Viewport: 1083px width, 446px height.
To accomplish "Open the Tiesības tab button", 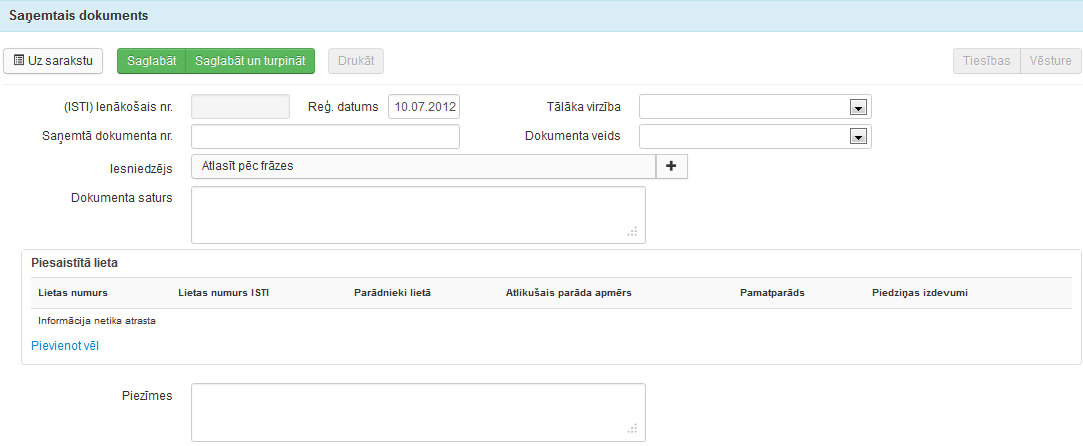I will click(x=985, y=61).
